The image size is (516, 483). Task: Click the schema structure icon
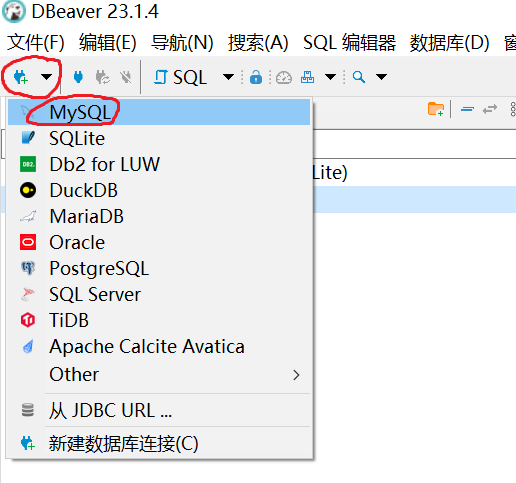(307, 77)
